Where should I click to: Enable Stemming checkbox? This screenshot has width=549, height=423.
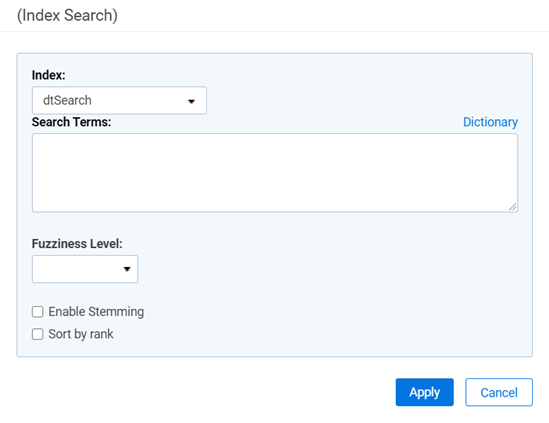point(37,312)
